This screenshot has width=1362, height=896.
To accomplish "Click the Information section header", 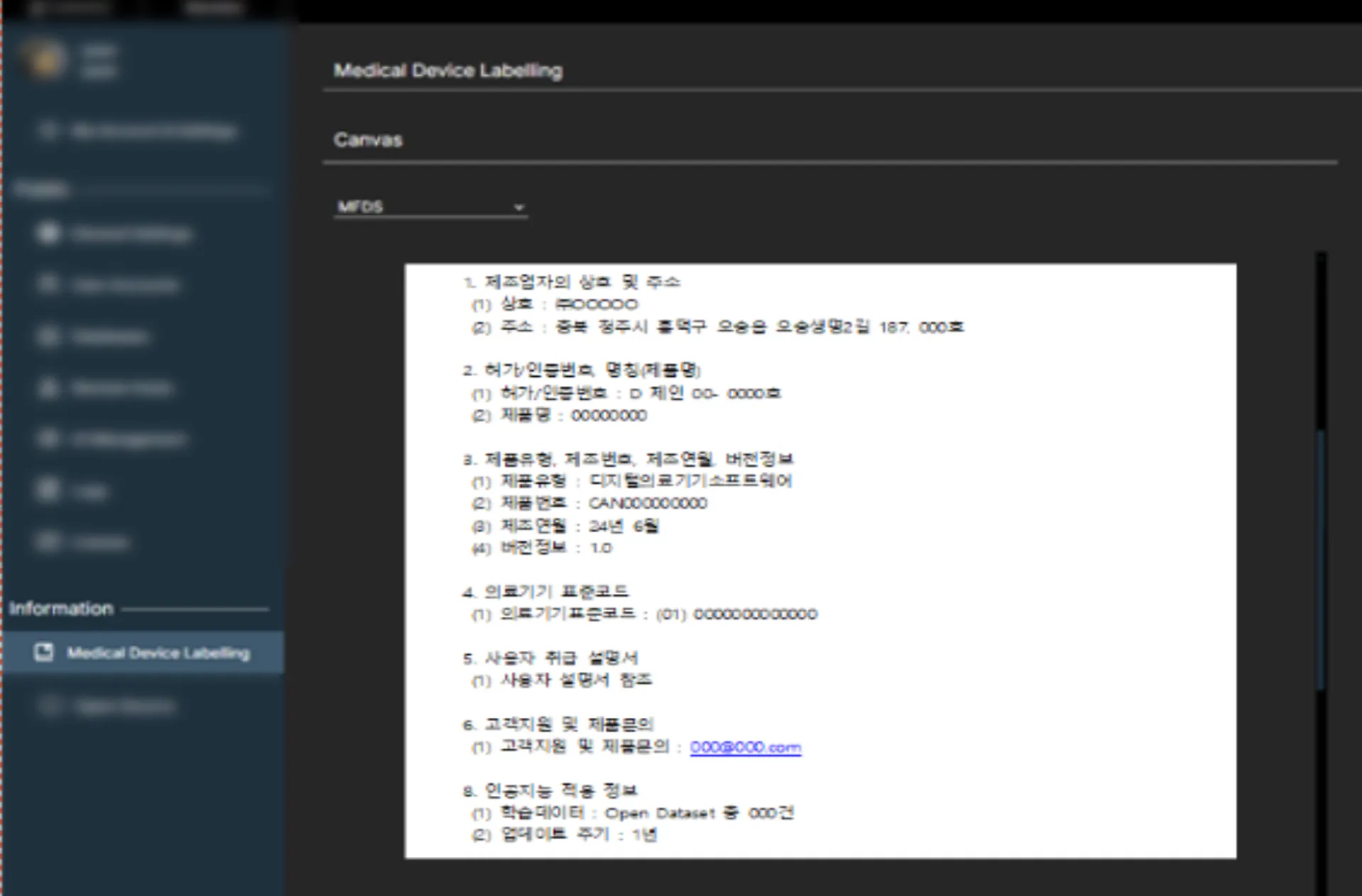I will point(62,608).
